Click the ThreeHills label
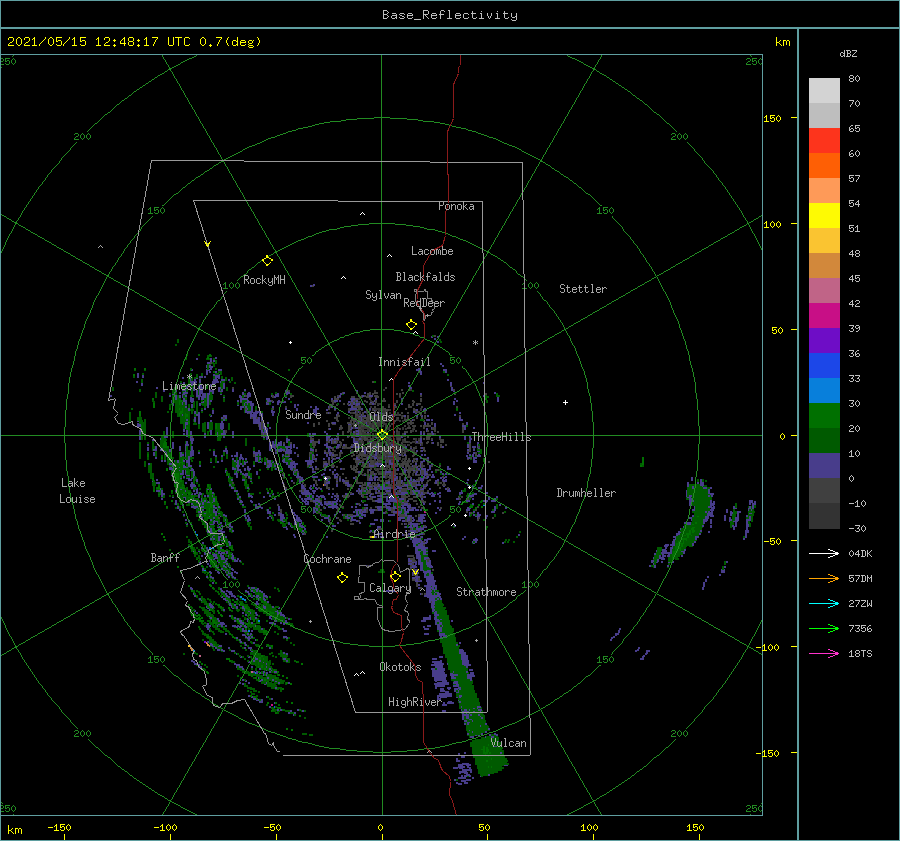 [x=501, y=437]
